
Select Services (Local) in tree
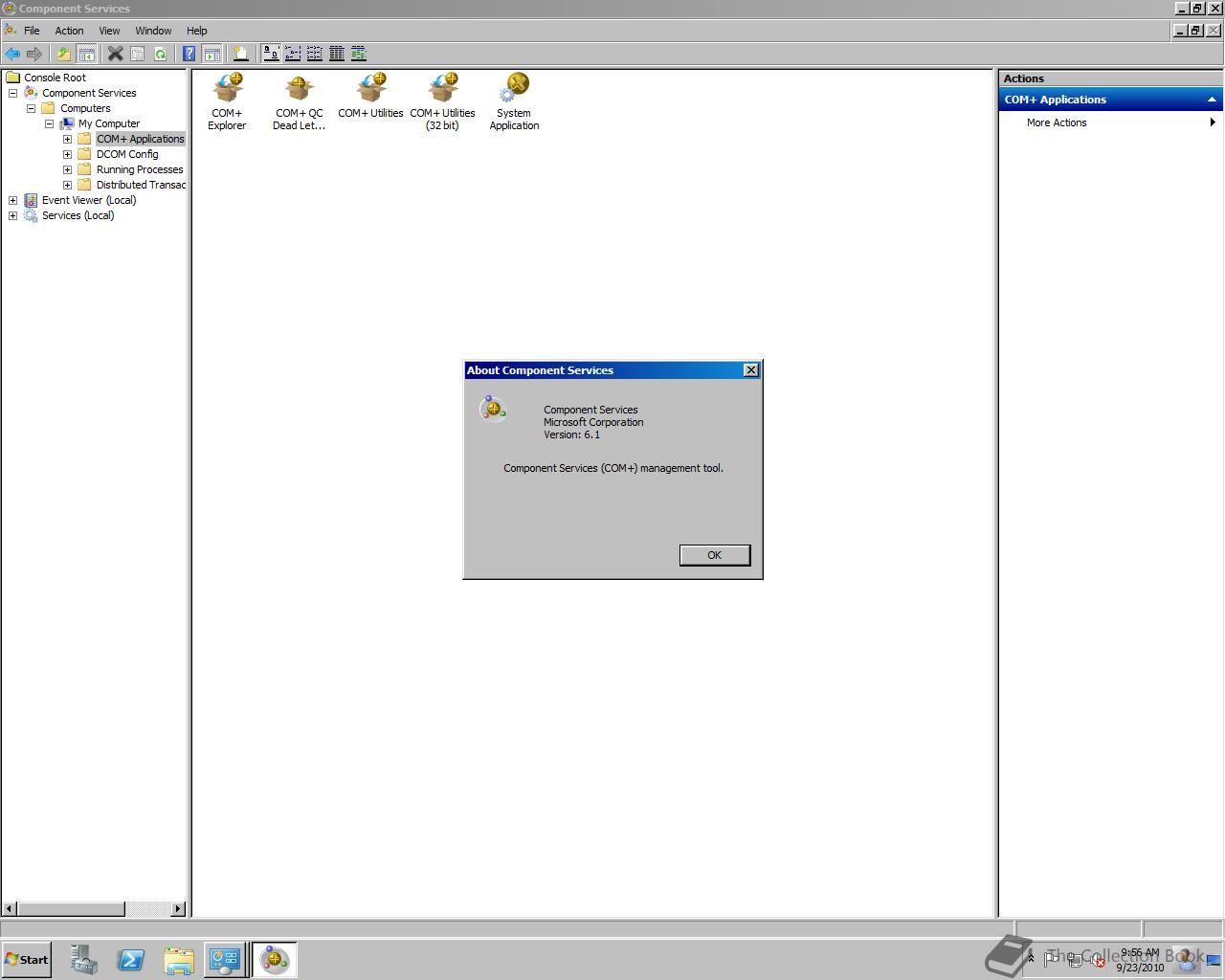pyautogui.click(x=78, y=215)
